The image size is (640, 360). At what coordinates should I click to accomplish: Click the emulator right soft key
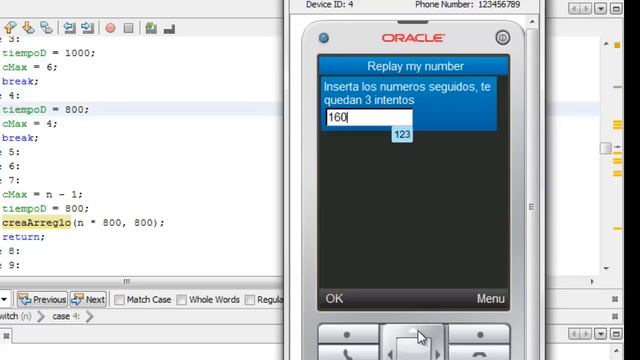tap(480, 334)
